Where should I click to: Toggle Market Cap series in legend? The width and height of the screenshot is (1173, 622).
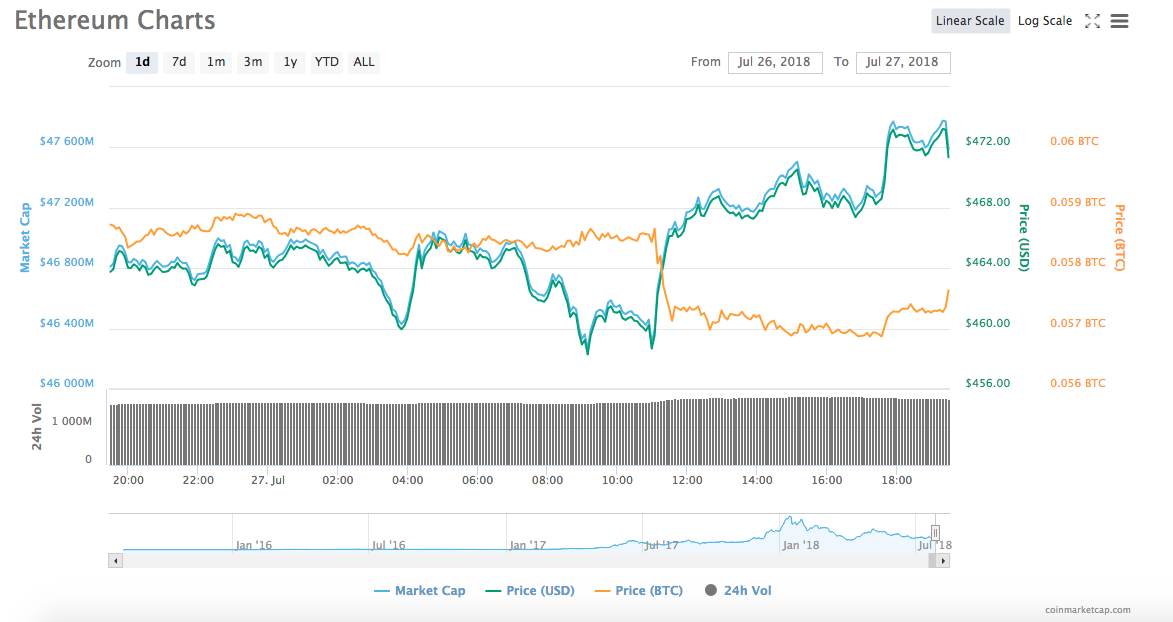click(419, 591)
